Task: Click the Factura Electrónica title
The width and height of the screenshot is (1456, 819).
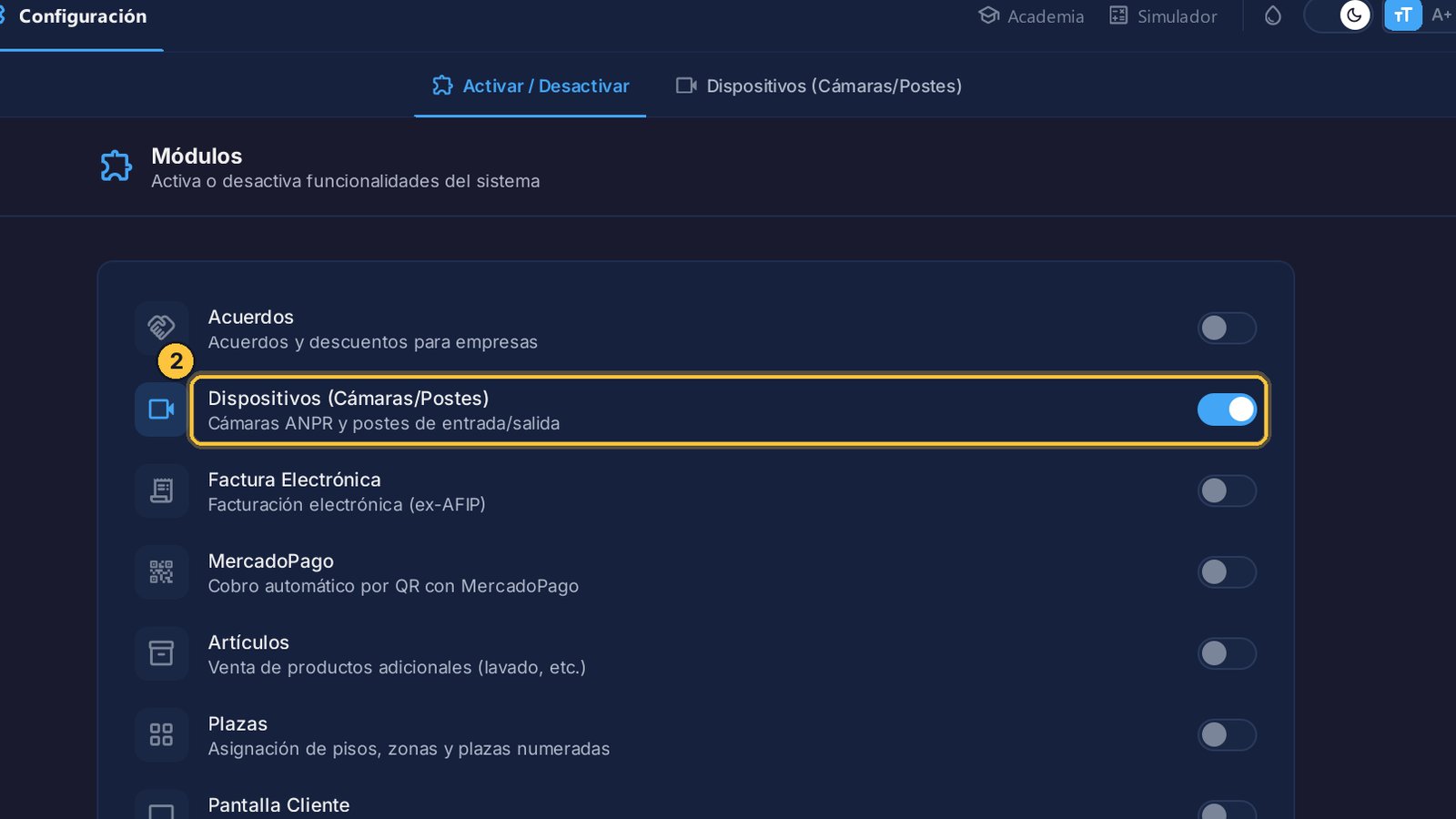Action: tap(294, 480)
